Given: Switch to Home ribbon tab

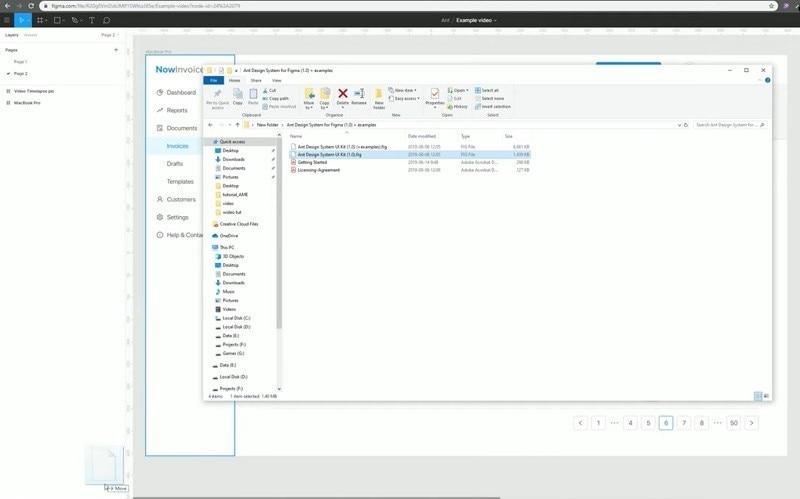Looking at the screenshot, I should (x=234, y=80).
